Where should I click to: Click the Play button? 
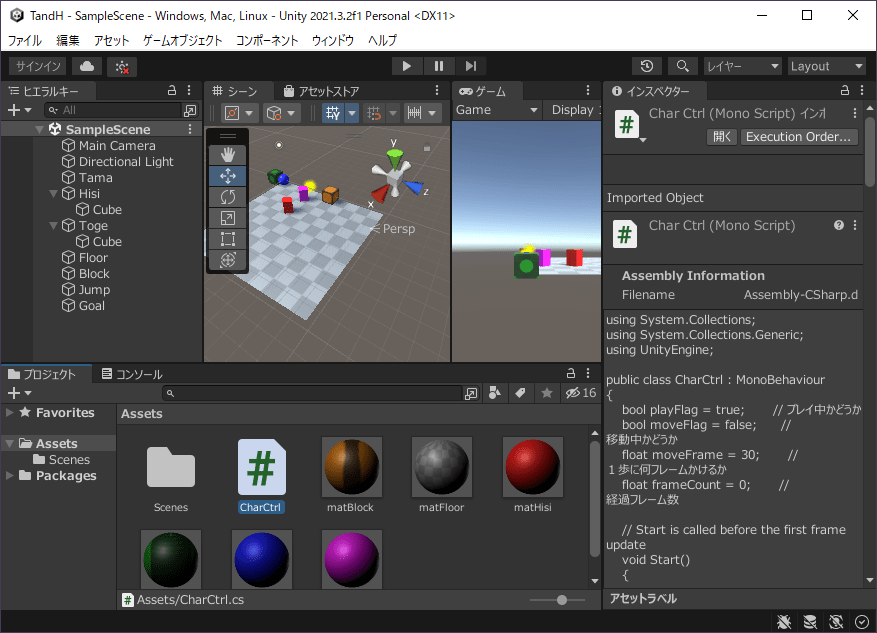click(407, 66)
